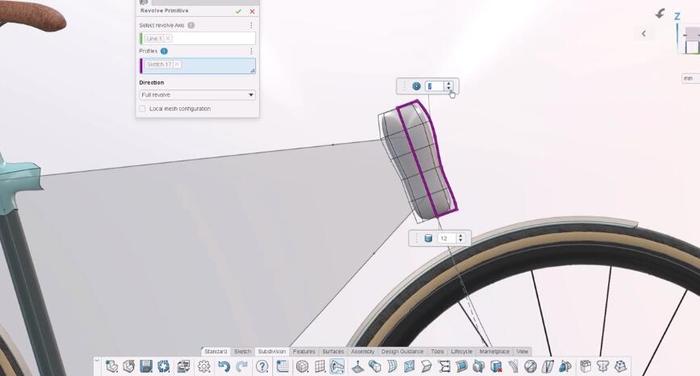
Task: Click the cylinder icon in lower spinner
Action: 428,238
